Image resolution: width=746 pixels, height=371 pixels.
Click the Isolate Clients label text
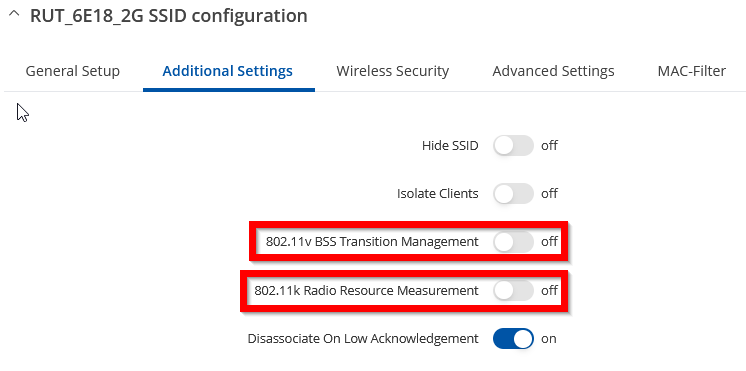coord(438,194)
